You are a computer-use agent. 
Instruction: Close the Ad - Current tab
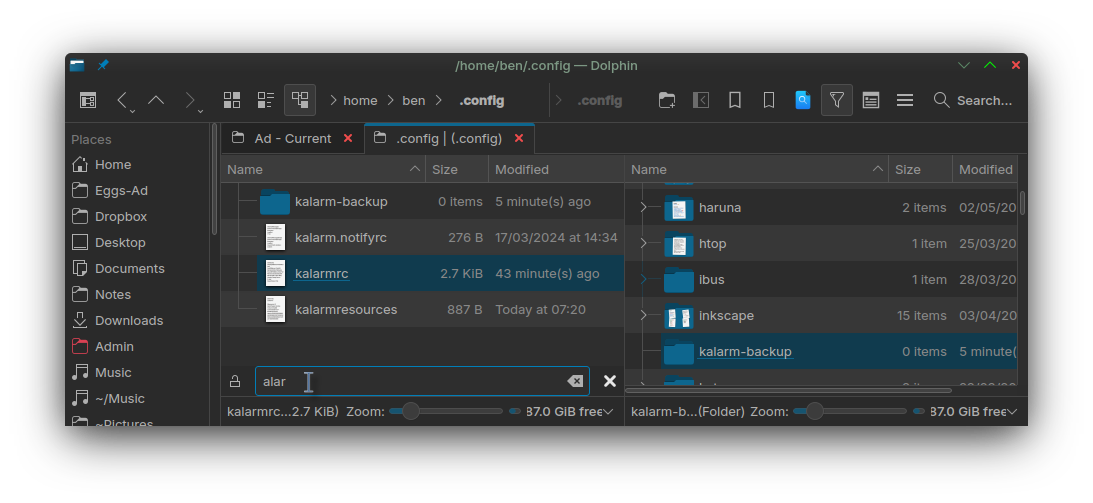click(x=348, y=139)
